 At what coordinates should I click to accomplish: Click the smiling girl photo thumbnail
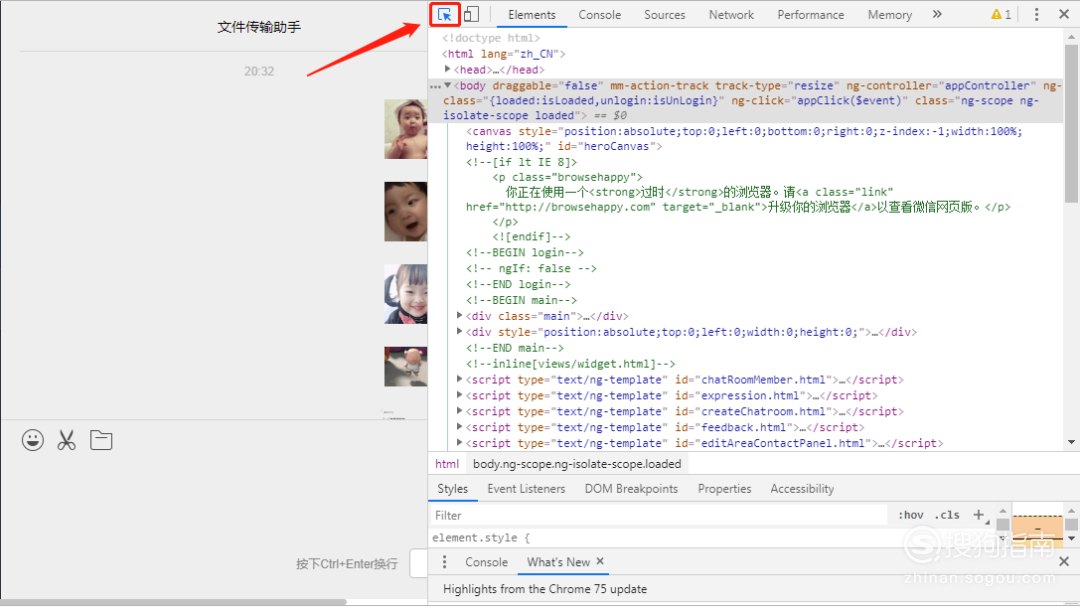(406, 294)
